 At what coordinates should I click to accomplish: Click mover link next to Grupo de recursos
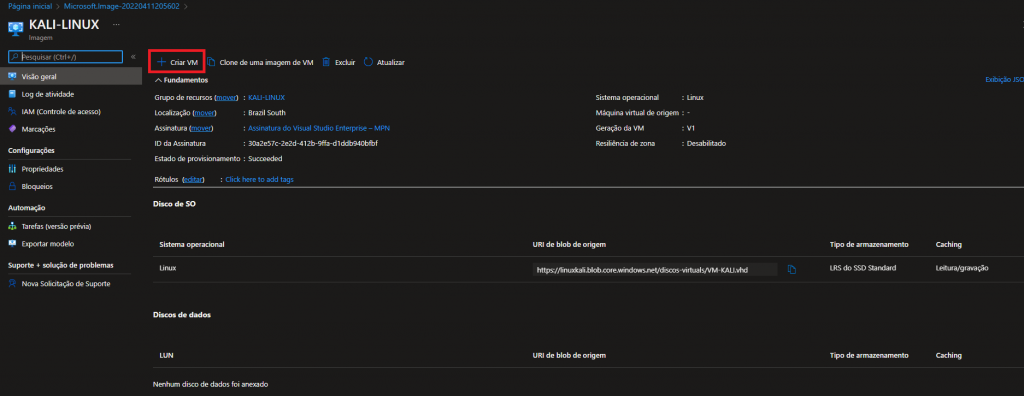click(226, 97)
